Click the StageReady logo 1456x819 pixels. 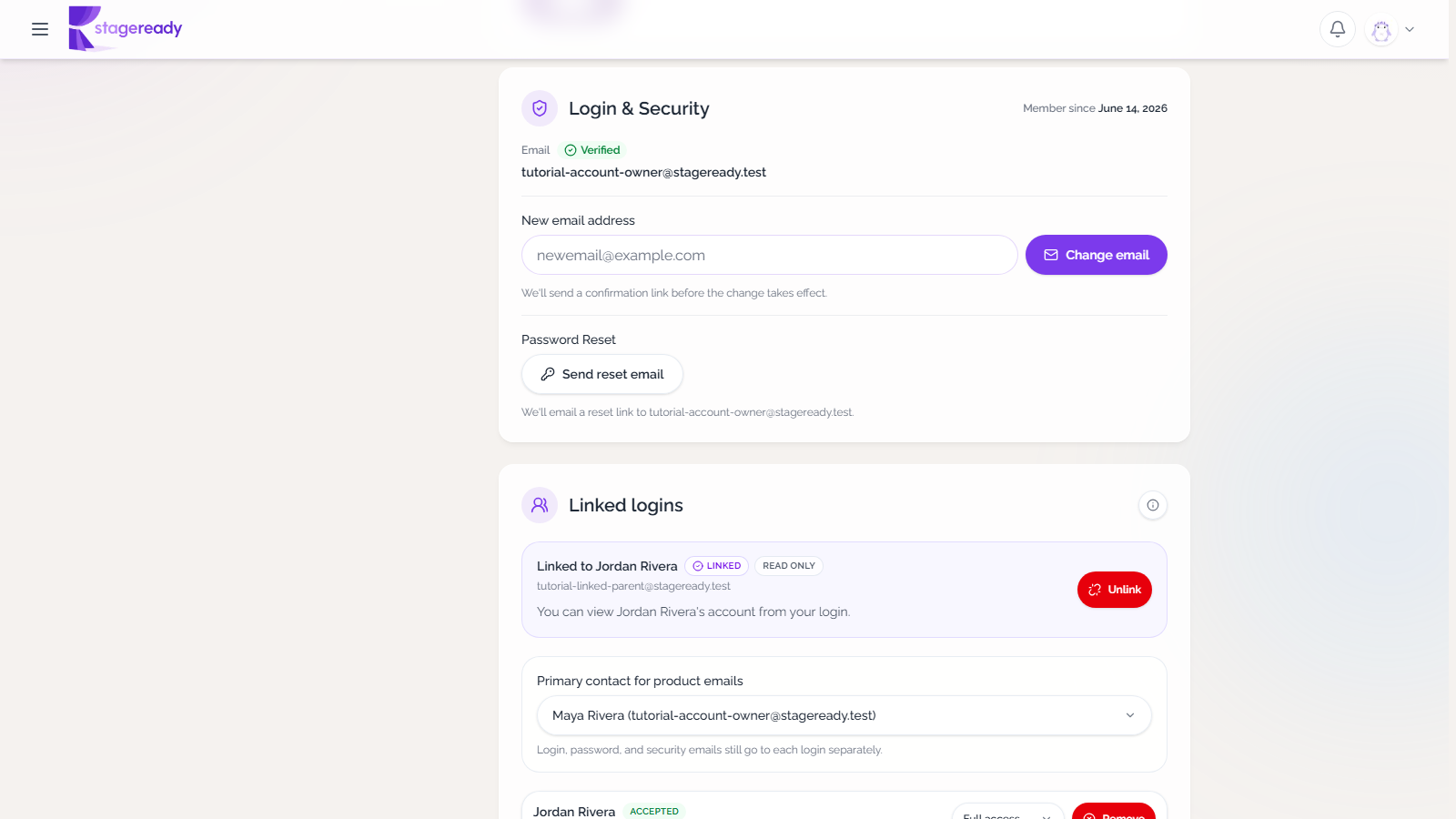[x=126, y=28]
